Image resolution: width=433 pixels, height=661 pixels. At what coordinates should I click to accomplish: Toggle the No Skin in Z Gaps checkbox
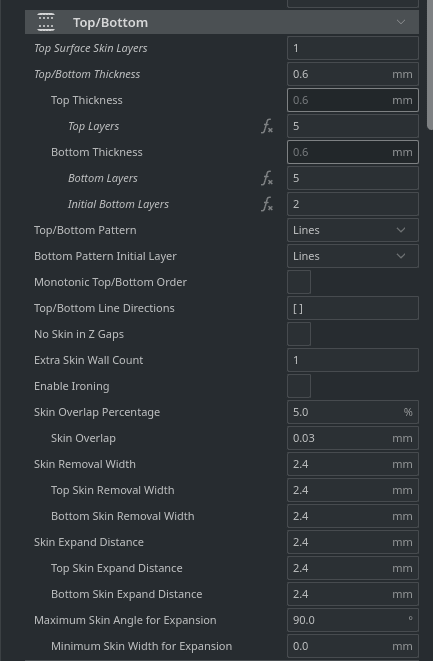[x=299, y=334]
